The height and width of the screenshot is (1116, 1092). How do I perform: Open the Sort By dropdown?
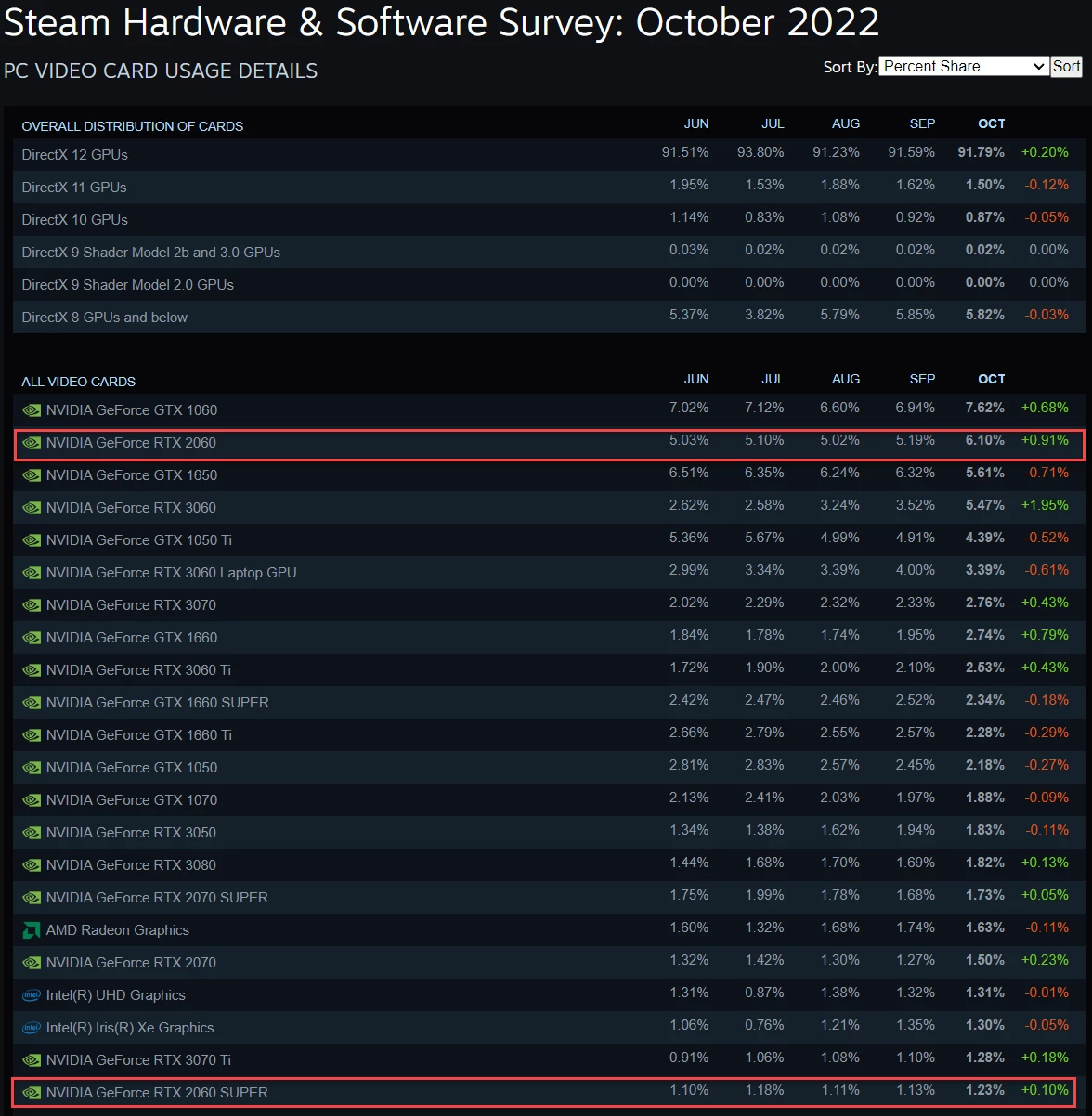pos(963,66)
